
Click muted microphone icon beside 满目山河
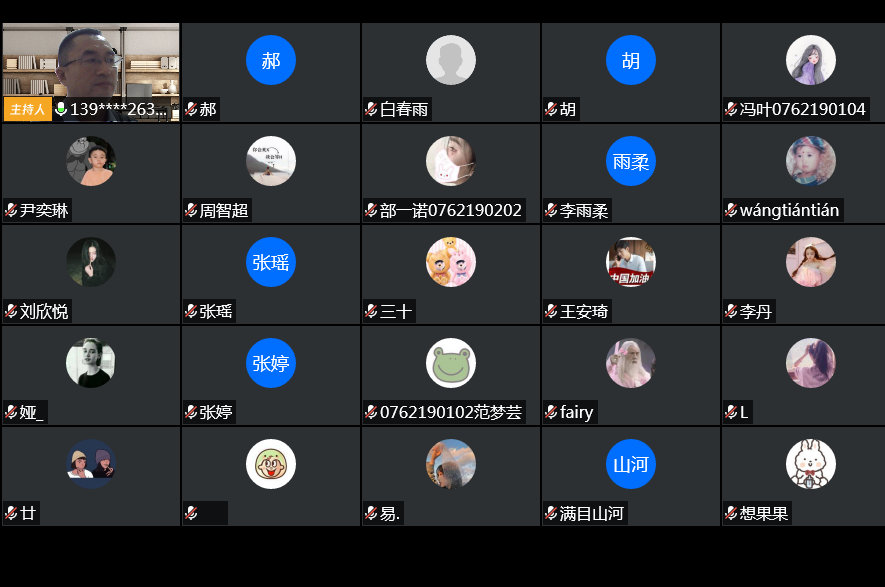pyautogui.click(x=551, y=513)
